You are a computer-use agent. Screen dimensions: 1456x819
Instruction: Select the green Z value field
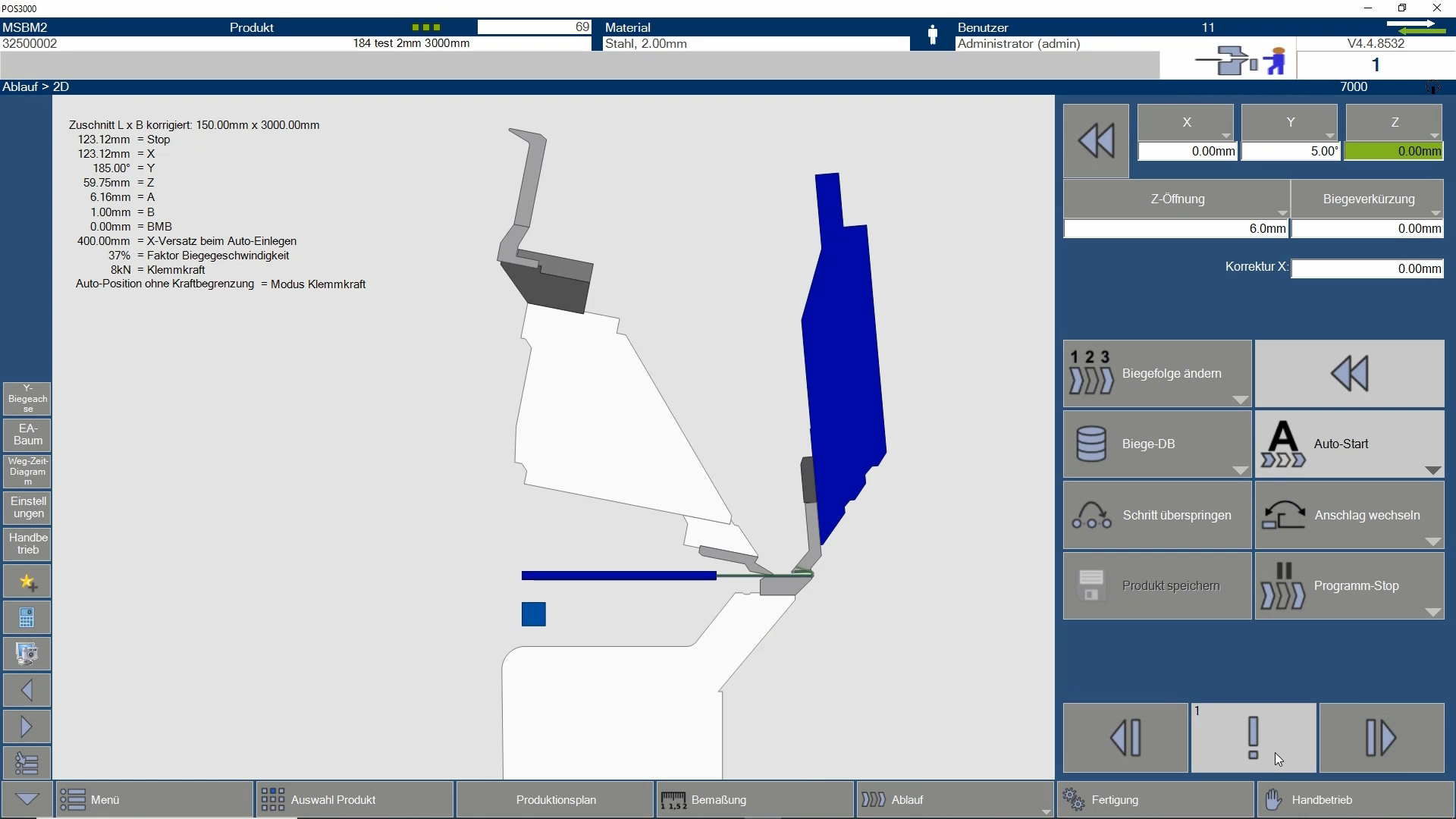[1394, 152]
